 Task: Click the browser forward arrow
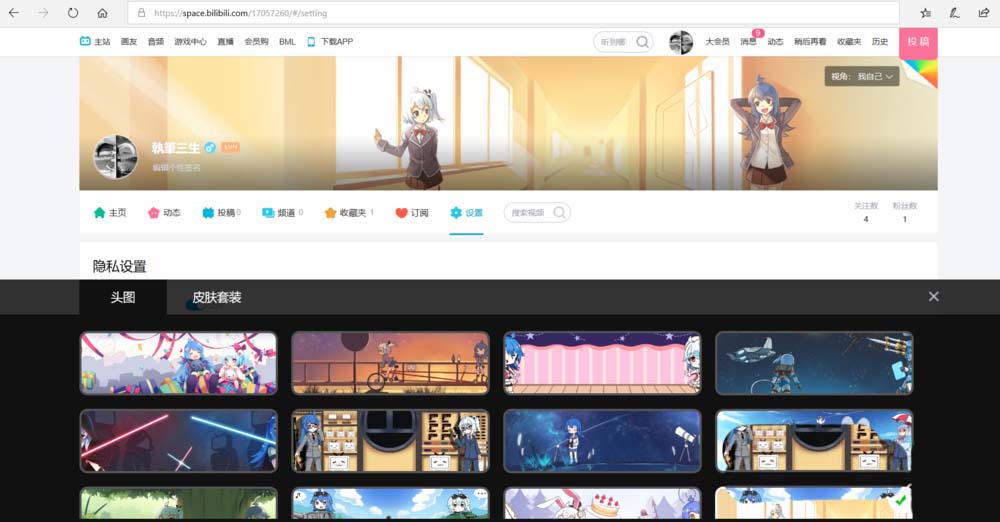(x=43, y=13)
